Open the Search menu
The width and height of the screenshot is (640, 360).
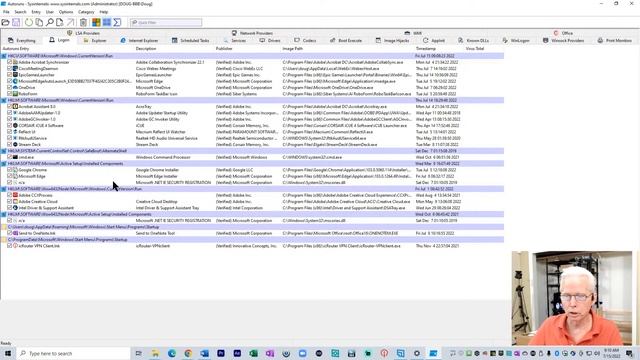[x=20, y=12]
